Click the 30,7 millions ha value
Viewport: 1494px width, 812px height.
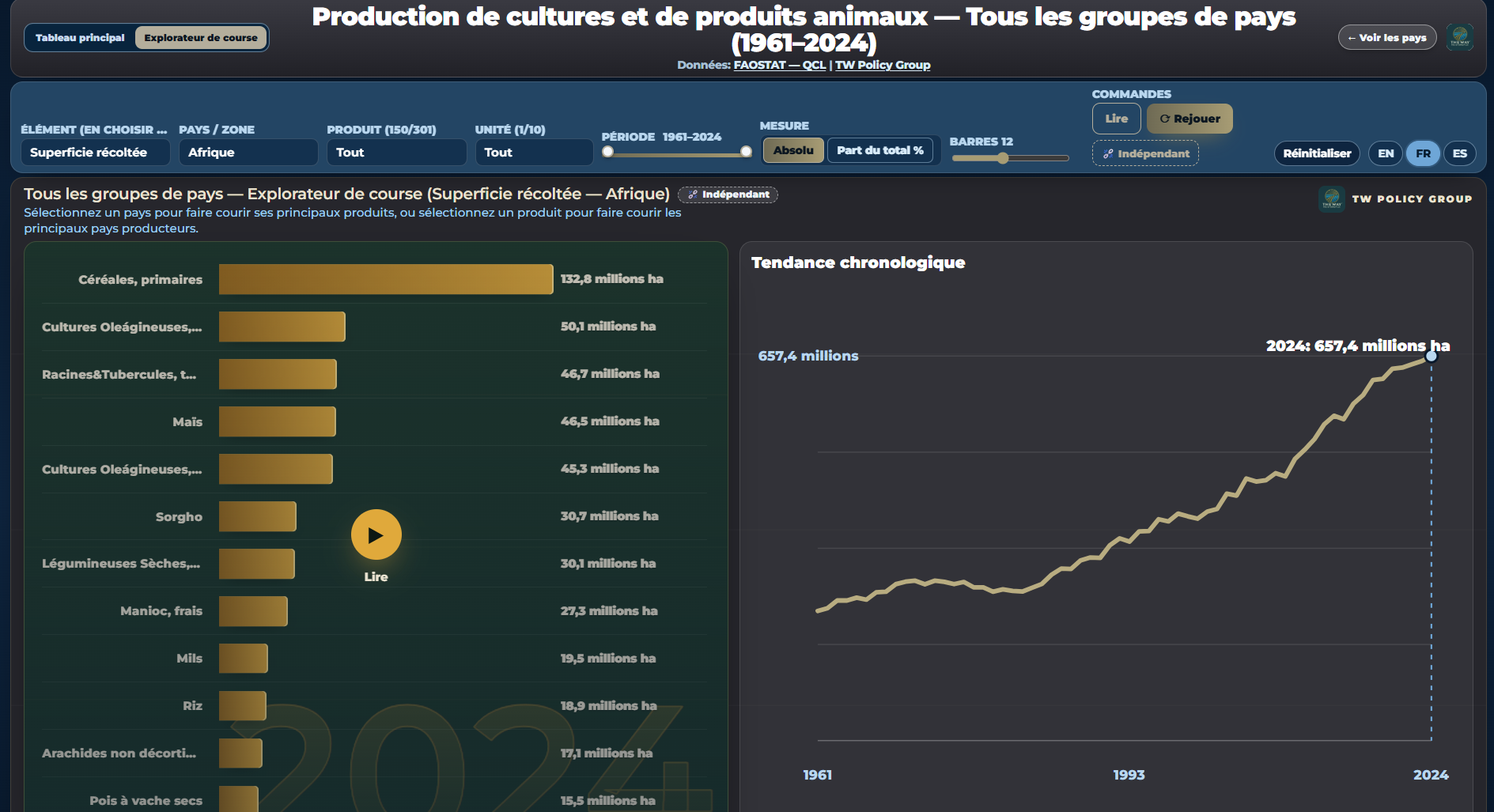[610, 516]
